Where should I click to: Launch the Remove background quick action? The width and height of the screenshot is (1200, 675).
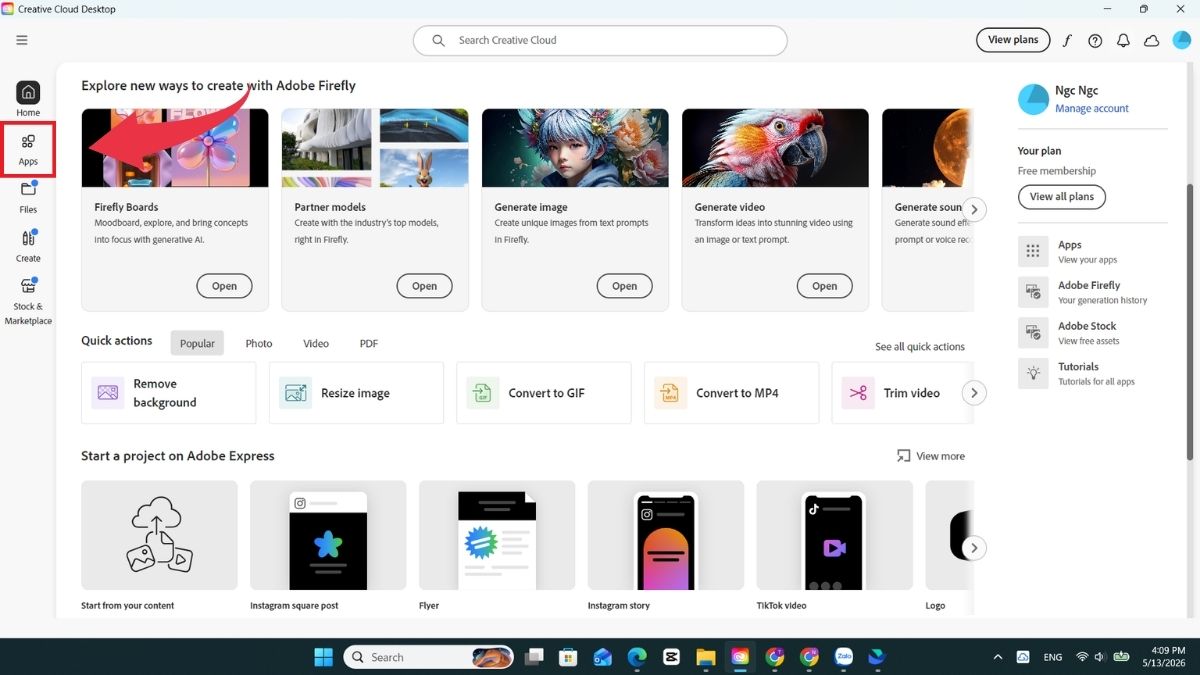tap(168, 393)
